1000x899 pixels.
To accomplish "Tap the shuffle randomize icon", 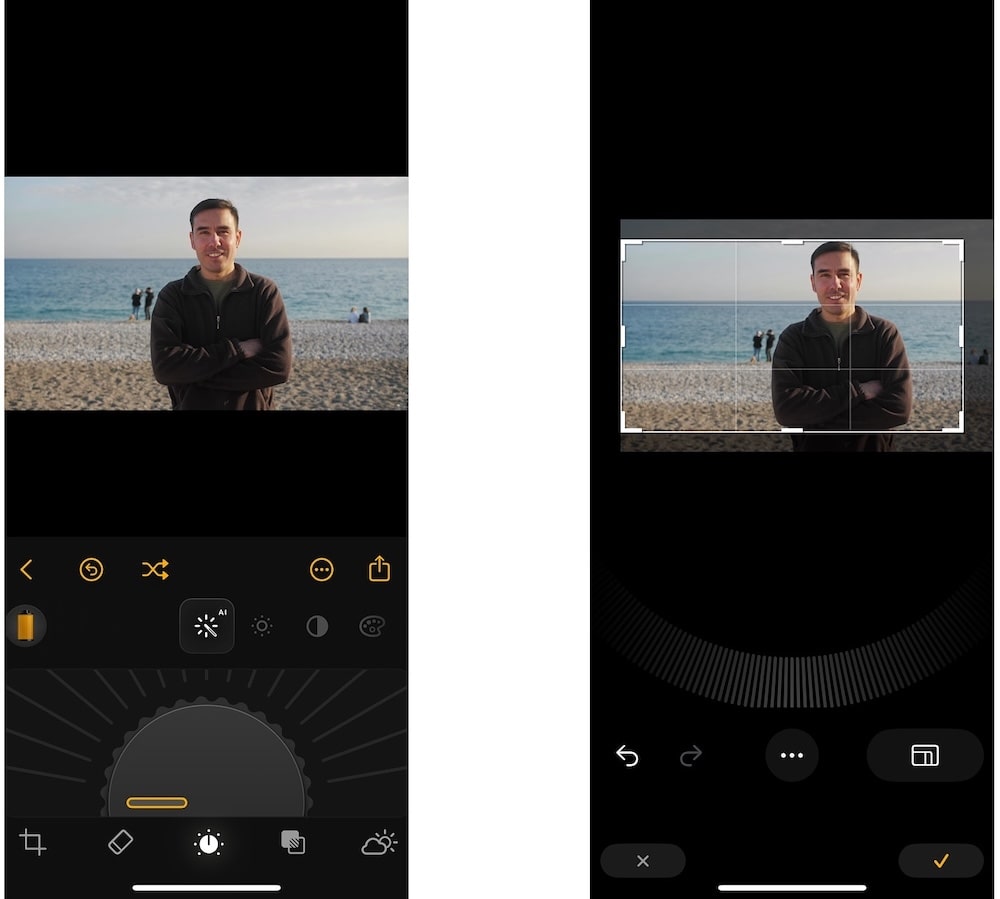I will click(x=155, y=570).
